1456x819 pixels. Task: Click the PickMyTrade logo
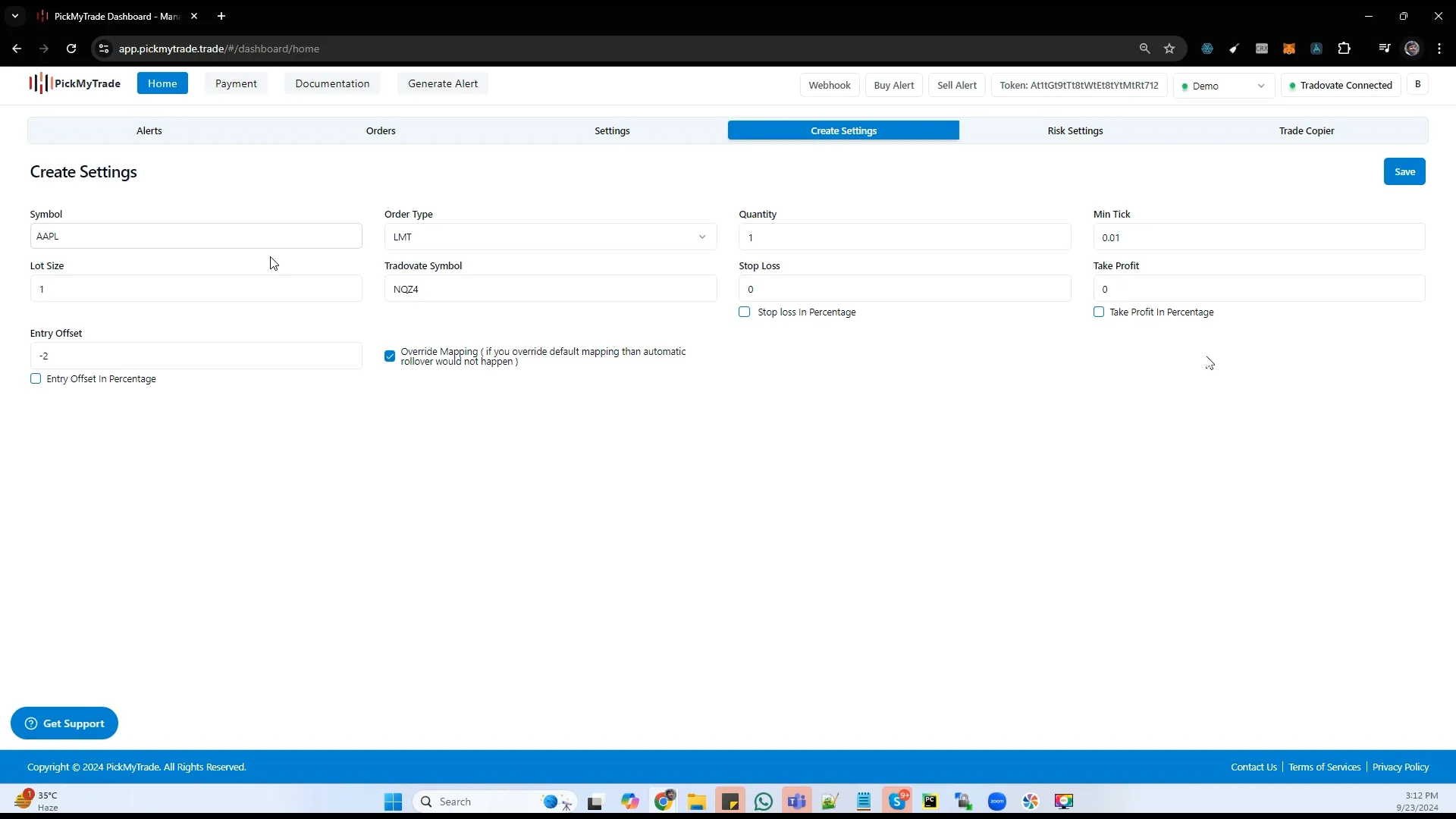75,83
